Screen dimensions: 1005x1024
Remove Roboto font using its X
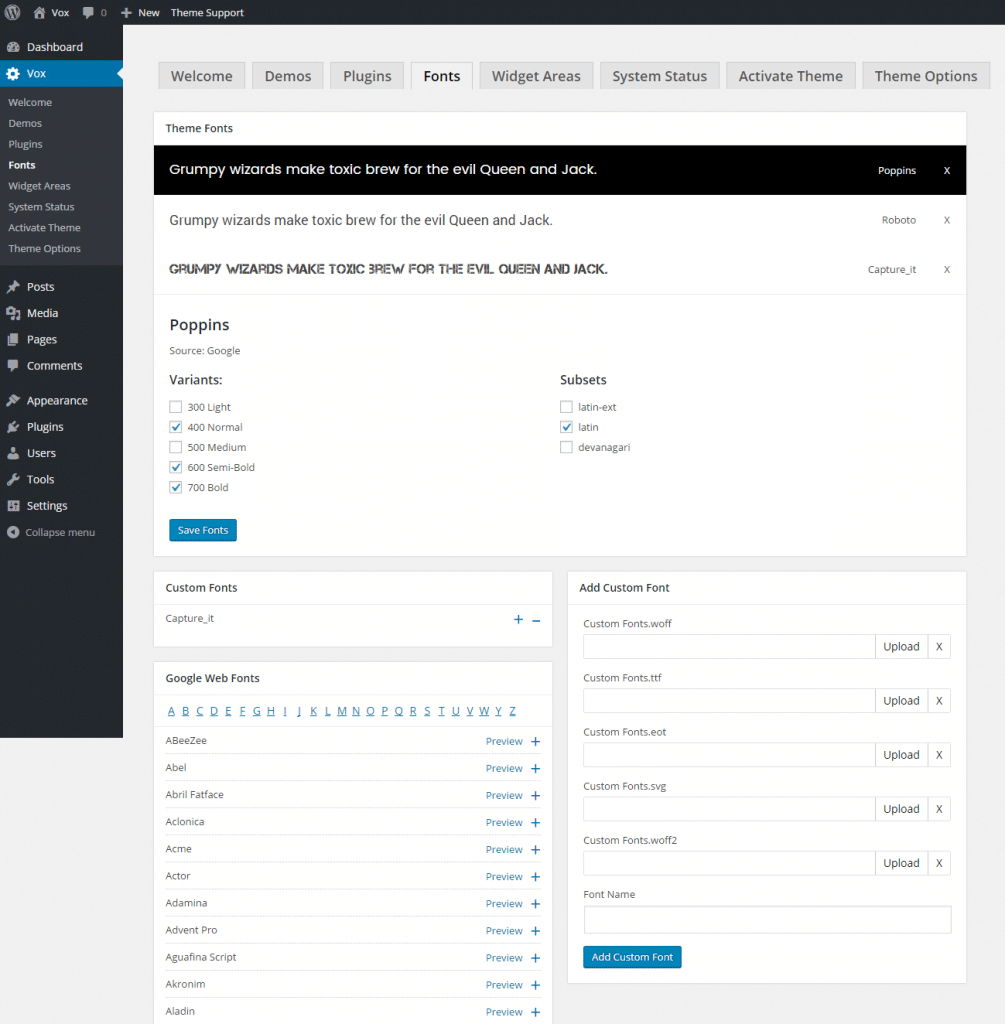point(946,220)
